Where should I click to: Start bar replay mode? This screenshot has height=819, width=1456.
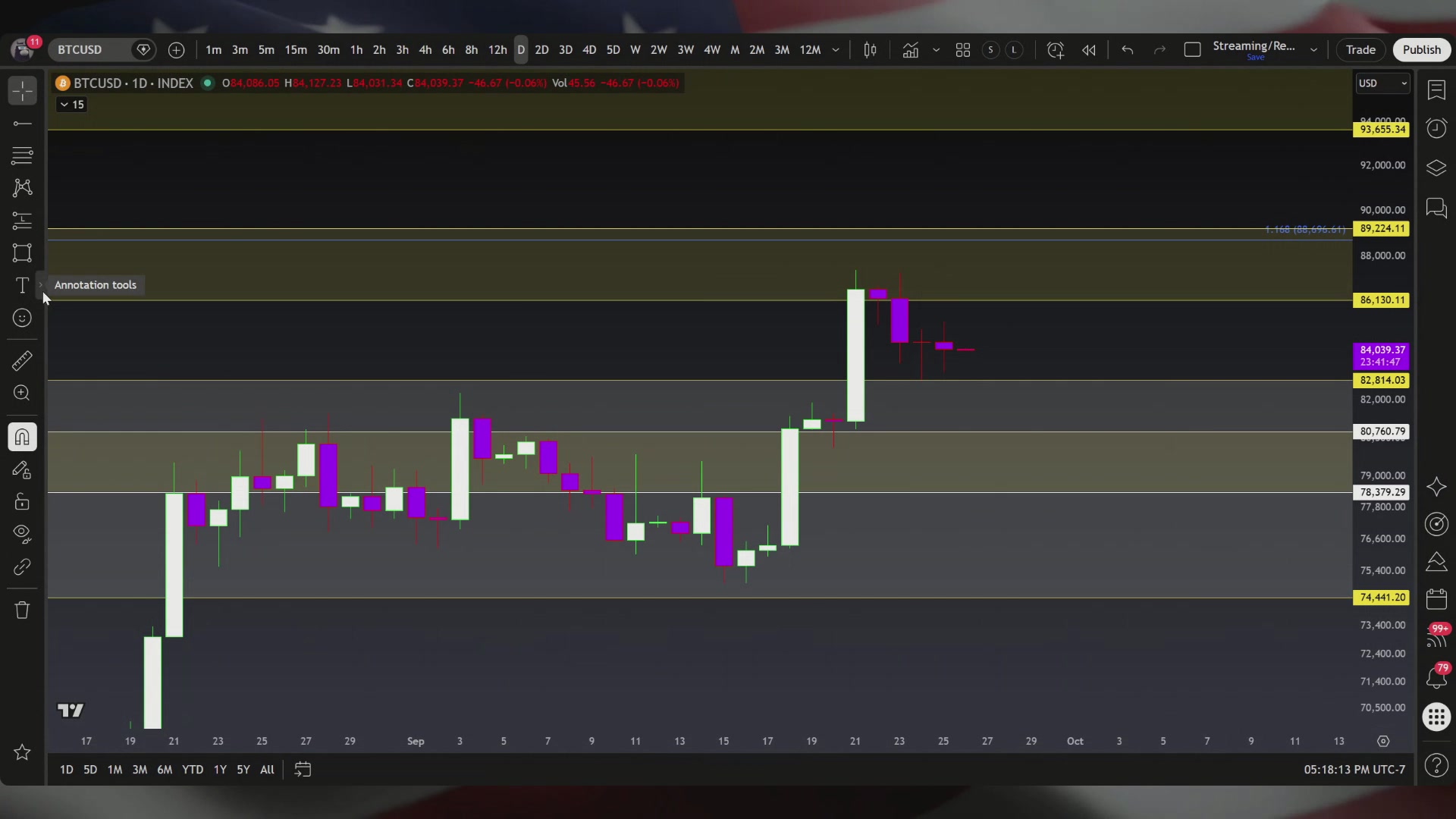pos(1089,50)
